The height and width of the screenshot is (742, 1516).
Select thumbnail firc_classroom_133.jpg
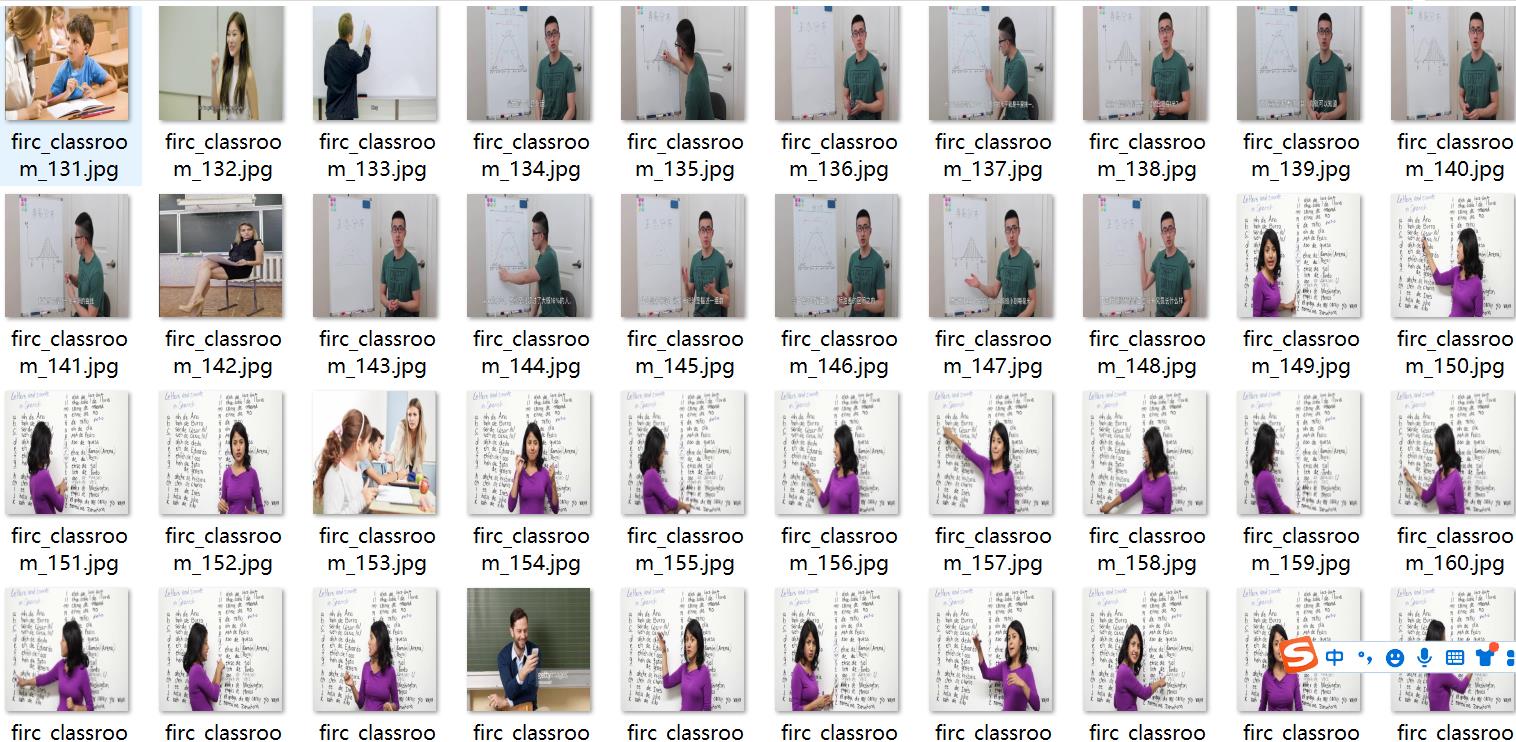point(375,63)
